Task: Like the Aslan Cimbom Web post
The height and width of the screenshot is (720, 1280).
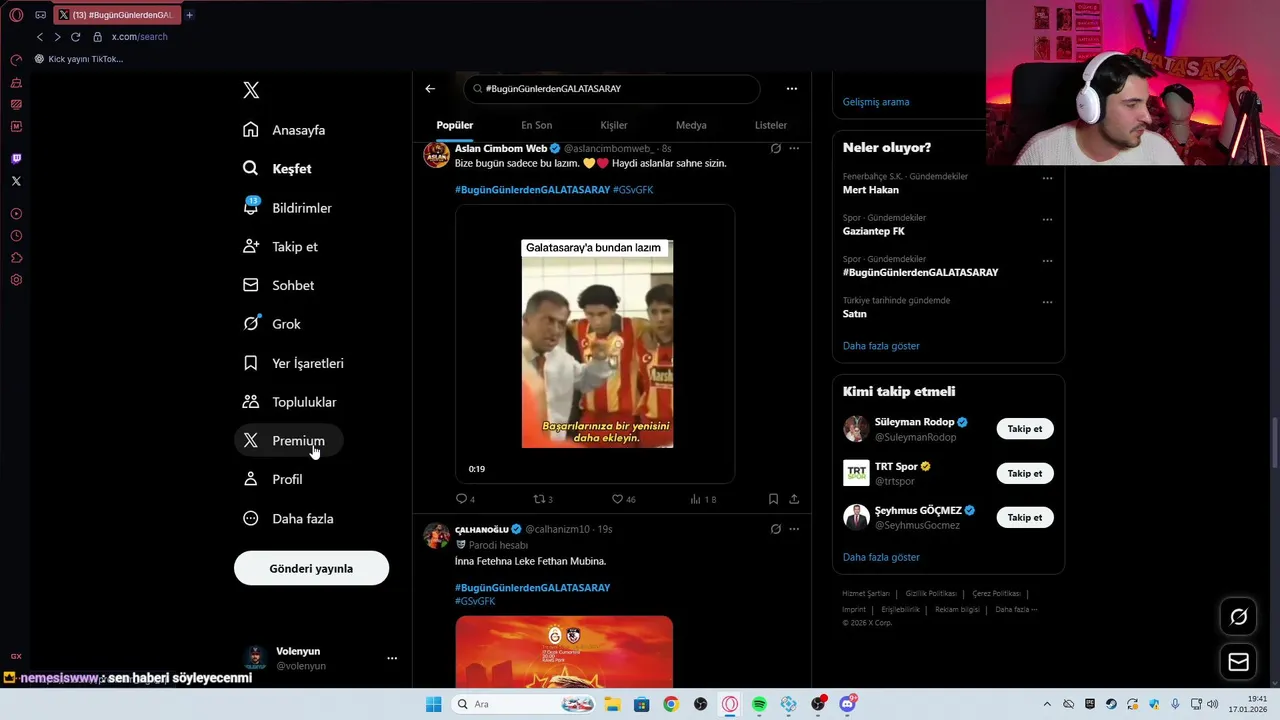Action: tap(623, 499)
